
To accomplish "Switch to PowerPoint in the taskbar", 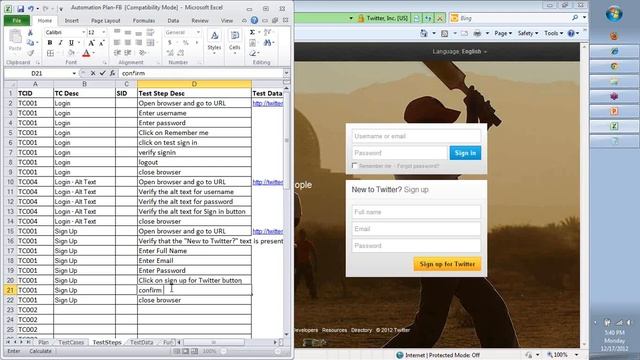I will point(614,111).
